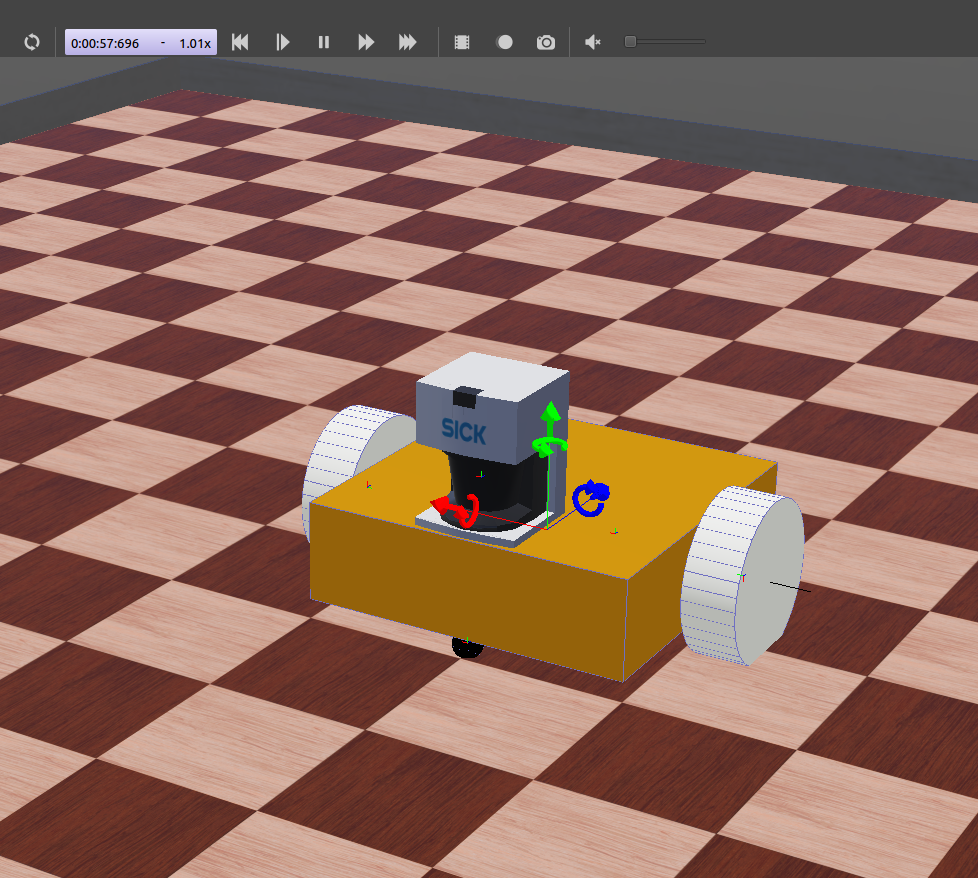Viewport: 978px width, 878px height.
Task: Step the simulation forward one step
Action: [282, 42]
